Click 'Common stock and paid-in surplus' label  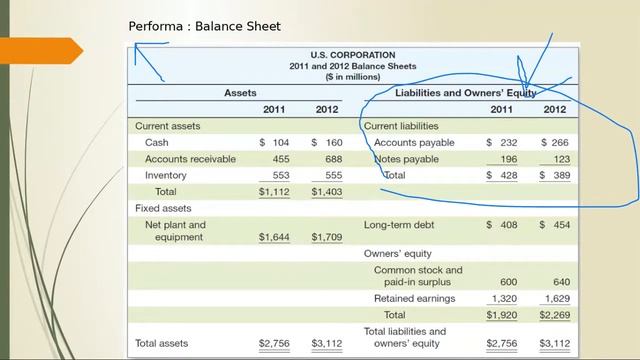pos(418,276)
